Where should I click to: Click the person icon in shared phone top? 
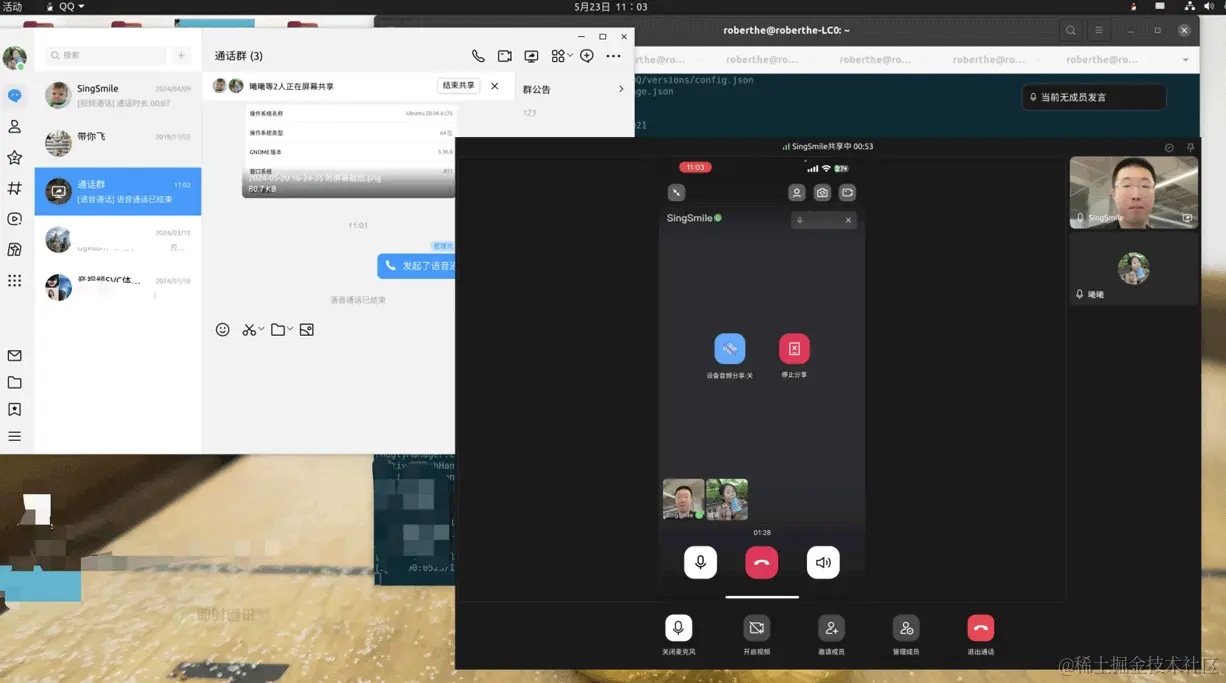[797, 193]
